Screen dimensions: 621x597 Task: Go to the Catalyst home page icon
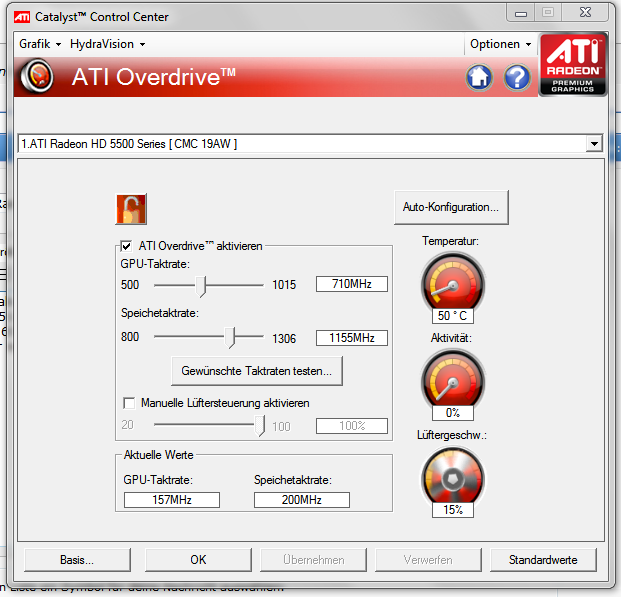[479, 77]
